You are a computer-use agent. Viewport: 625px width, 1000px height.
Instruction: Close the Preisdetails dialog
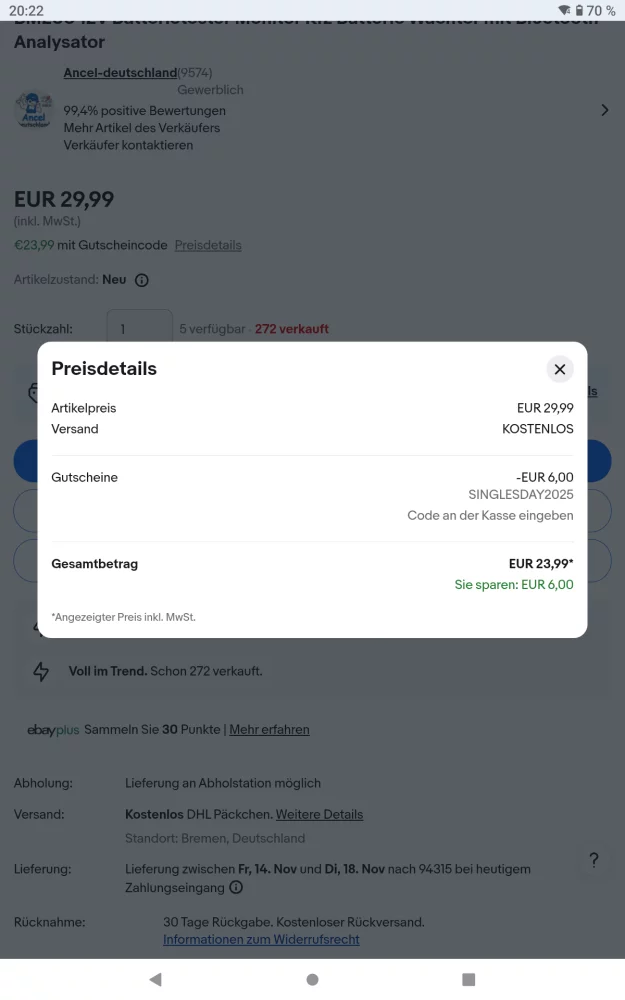(x=560, y=369)
